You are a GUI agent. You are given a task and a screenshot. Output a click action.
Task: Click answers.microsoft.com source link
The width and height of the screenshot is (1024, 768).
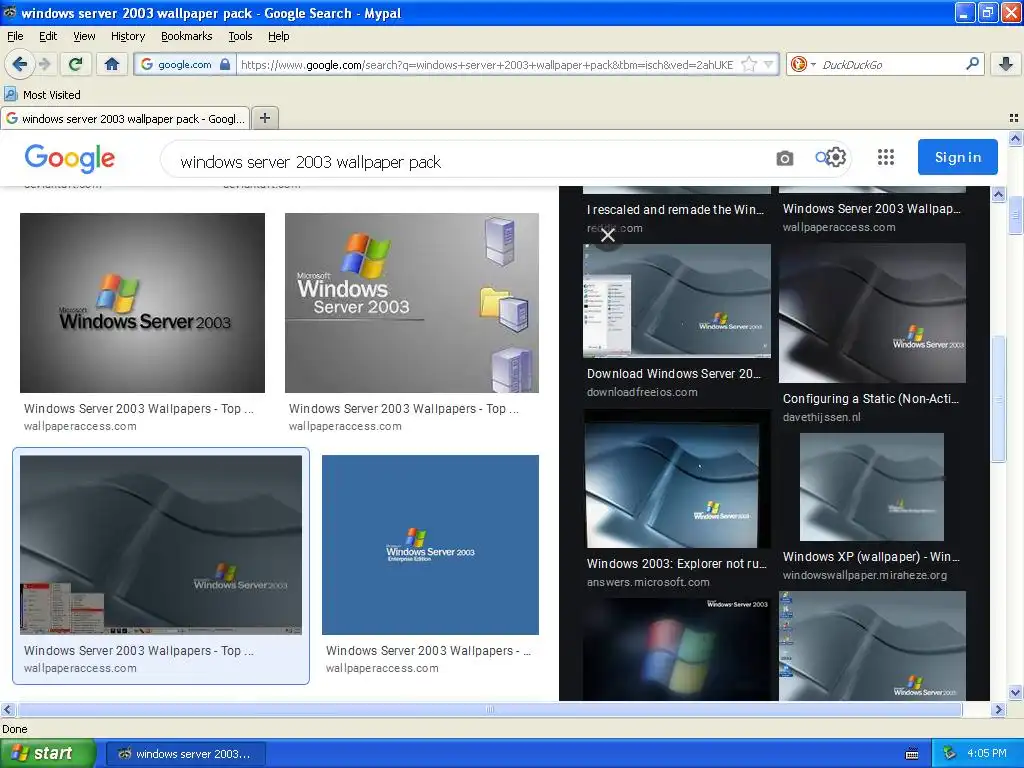click(x=648, y=582)
